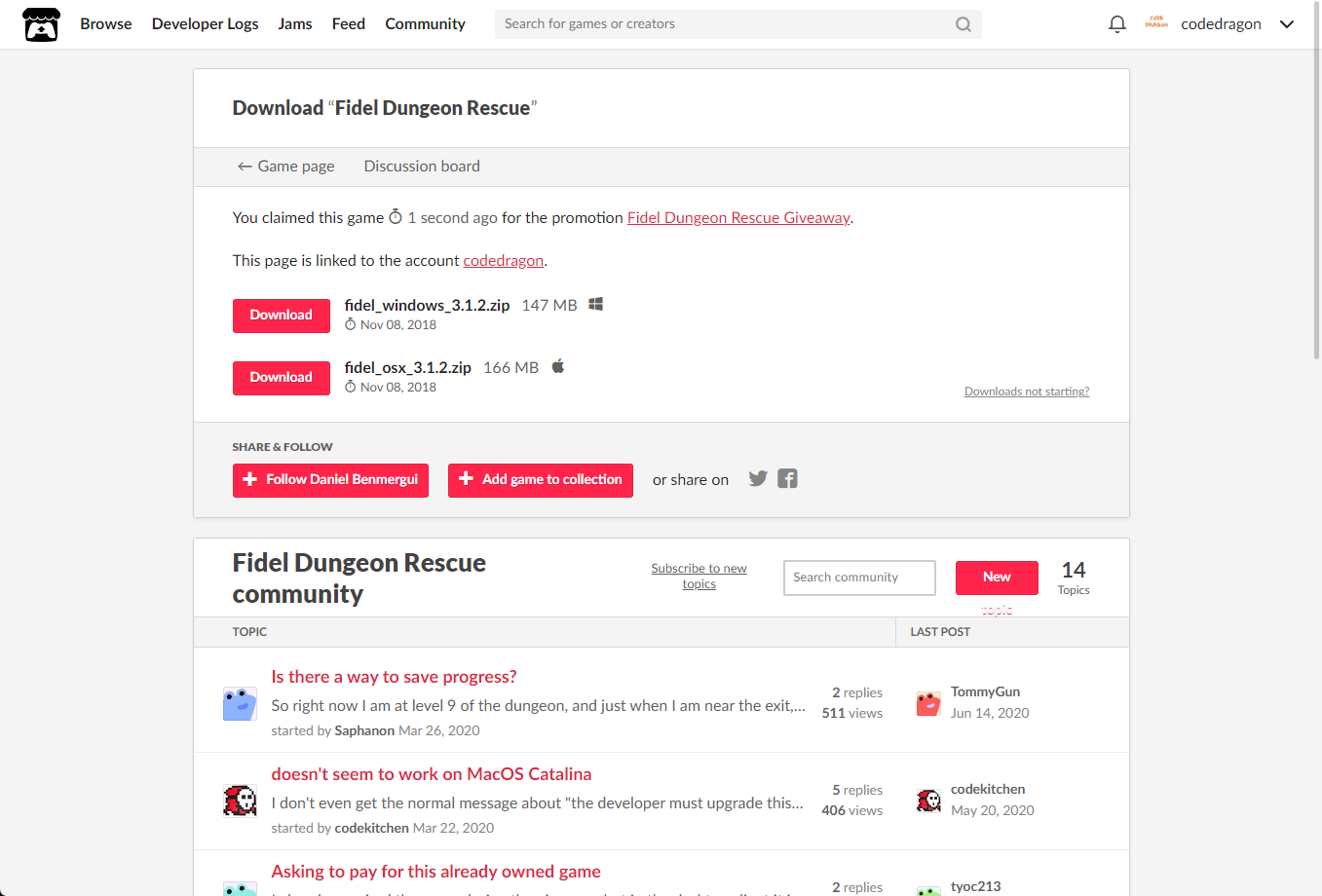1322x896 pixels.
Task: Create a New topic
Action: (997, 578)
